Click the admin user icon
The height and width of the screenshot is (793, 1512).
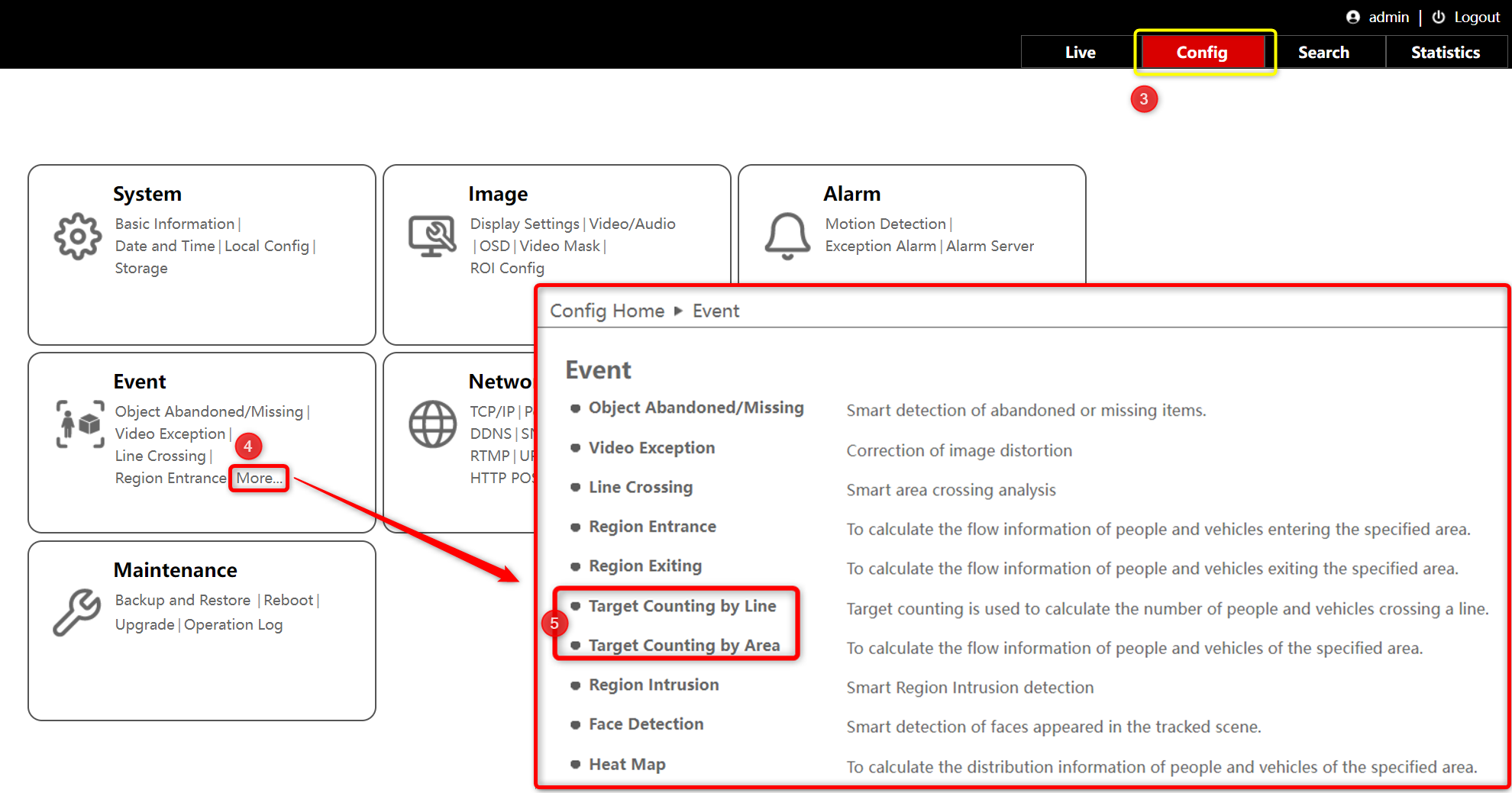coord(1352,17)
